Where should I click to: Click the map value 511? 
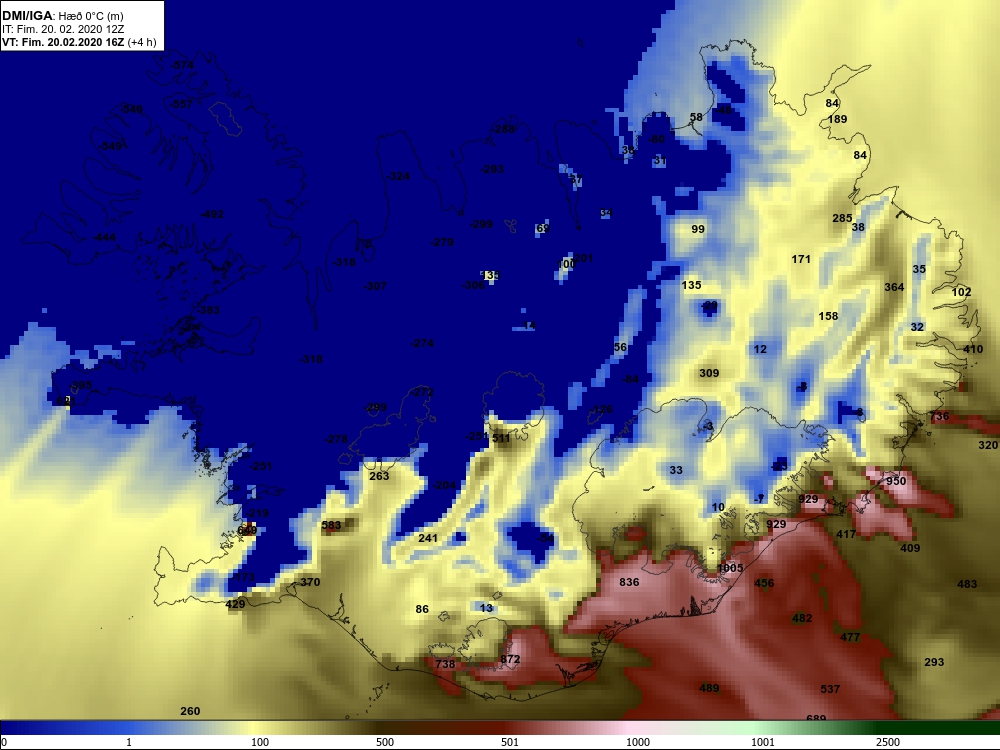click(x=501, y=438)
